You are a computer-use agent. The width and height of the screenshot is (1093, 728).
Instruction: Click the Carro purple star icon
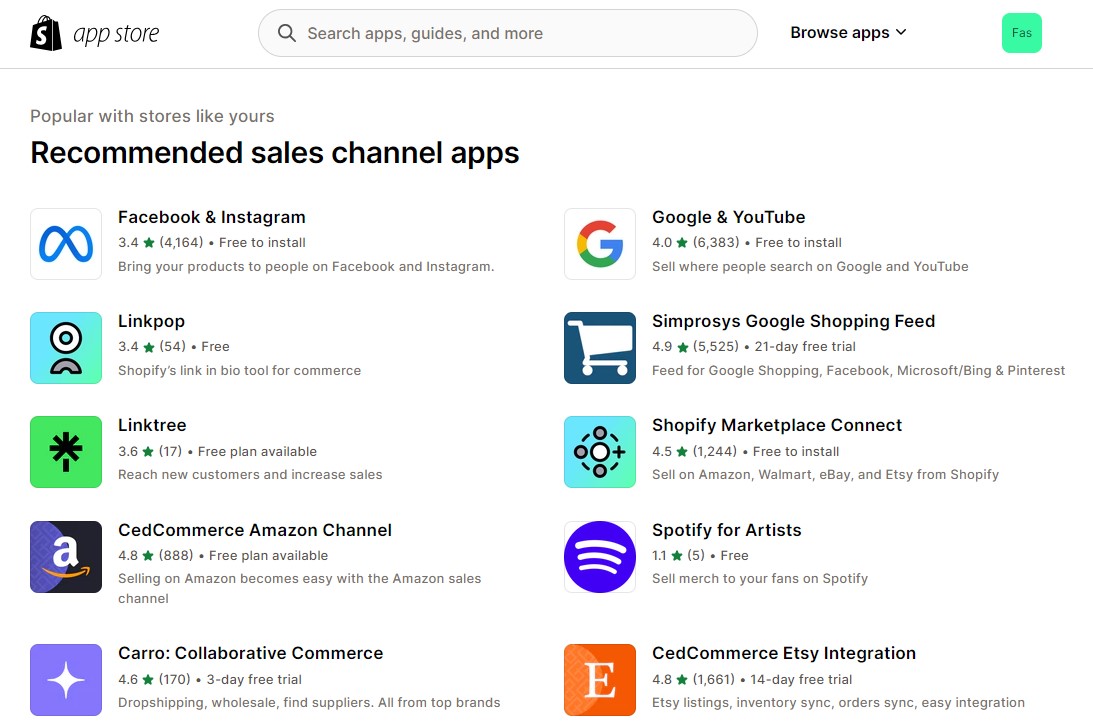click(66, 680)
